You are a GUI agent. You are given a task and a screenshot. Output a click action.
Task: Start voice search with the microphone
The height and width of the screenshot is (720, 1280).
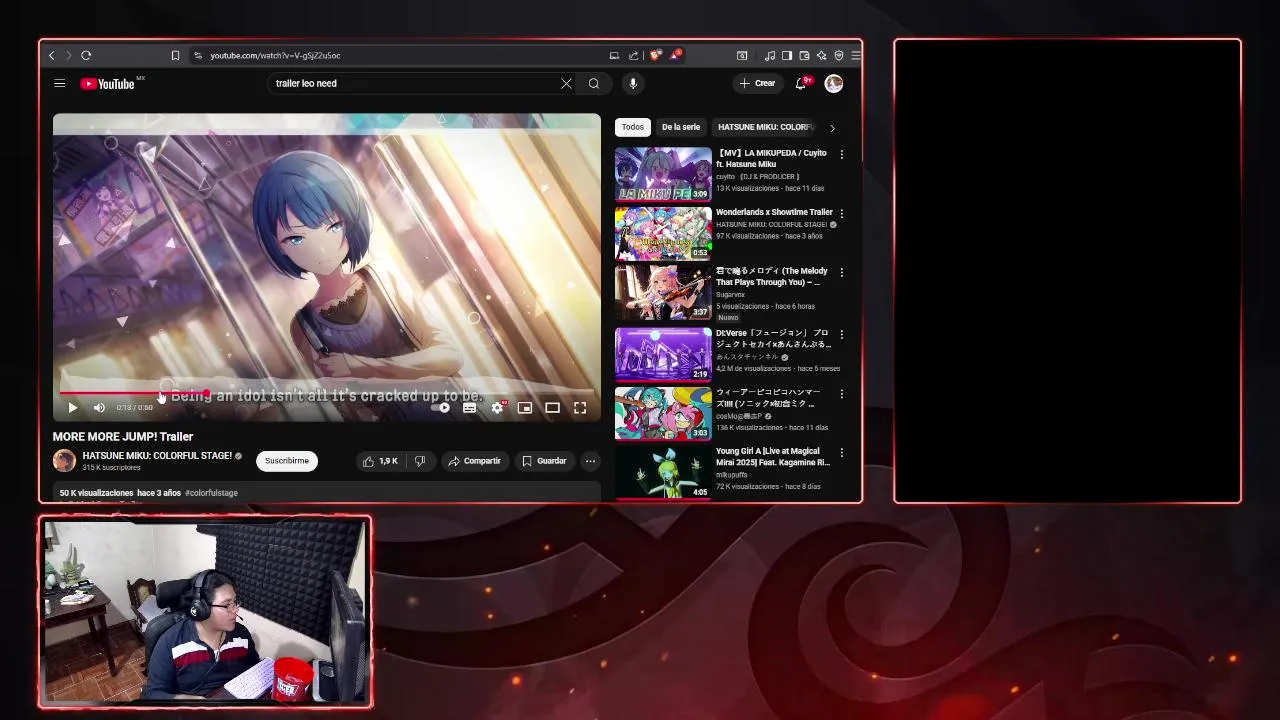pos(633,84)
